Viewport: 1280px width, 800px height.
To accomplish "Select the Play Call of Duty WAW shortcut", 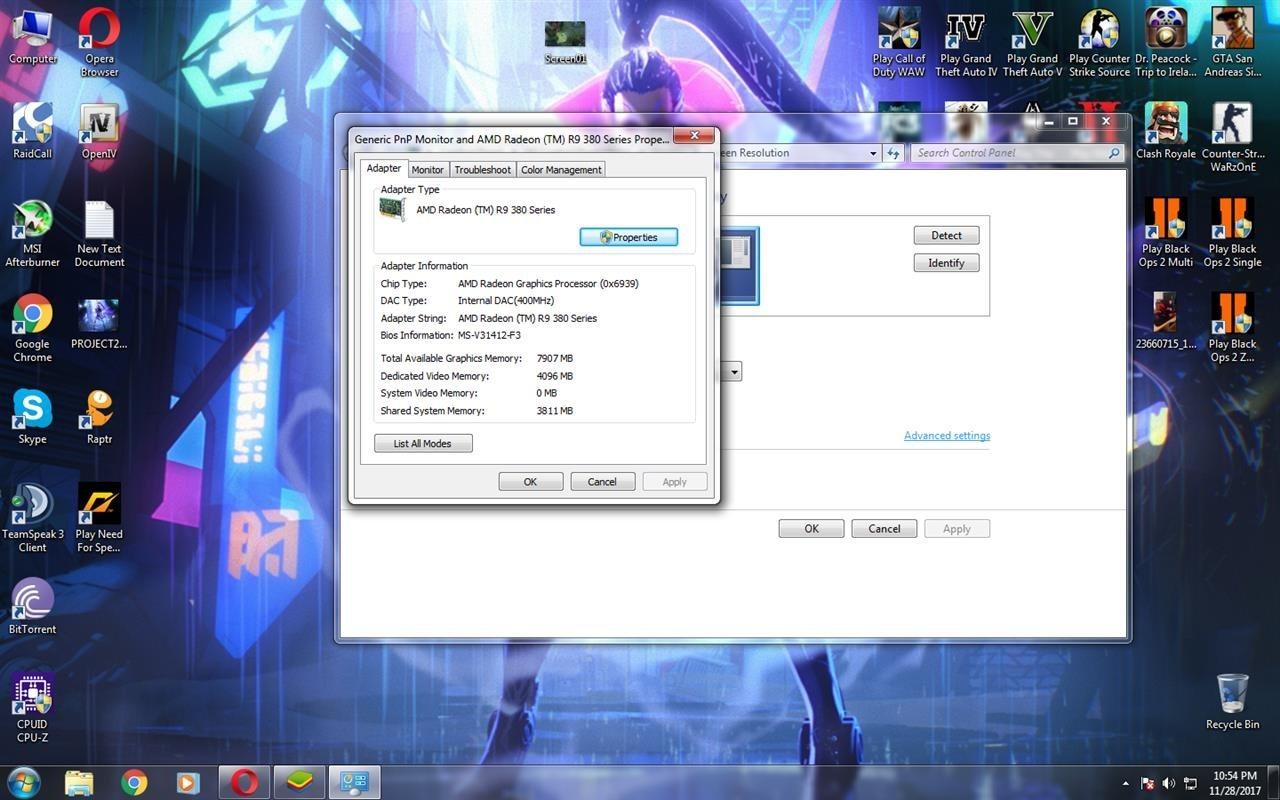I will pos(899,41).
